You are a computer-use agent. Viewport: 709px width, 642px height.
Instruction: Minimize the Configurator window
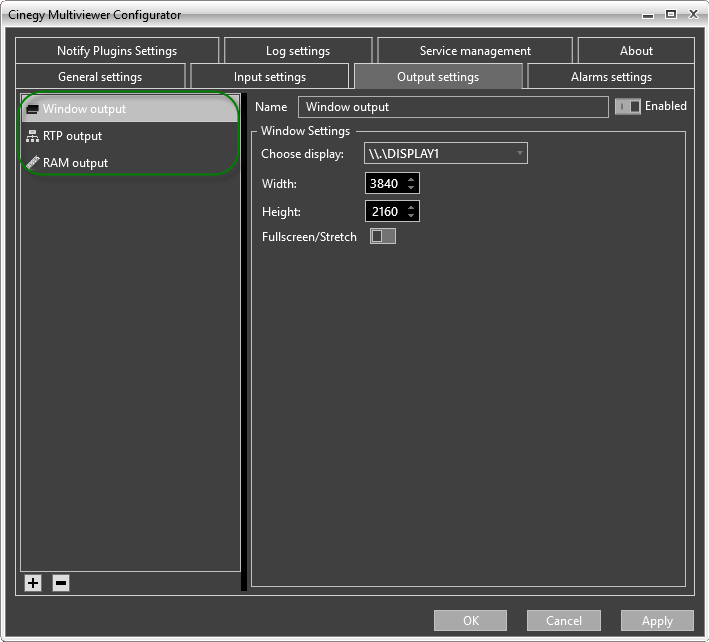pyautogui.click(x=648, y=15)
